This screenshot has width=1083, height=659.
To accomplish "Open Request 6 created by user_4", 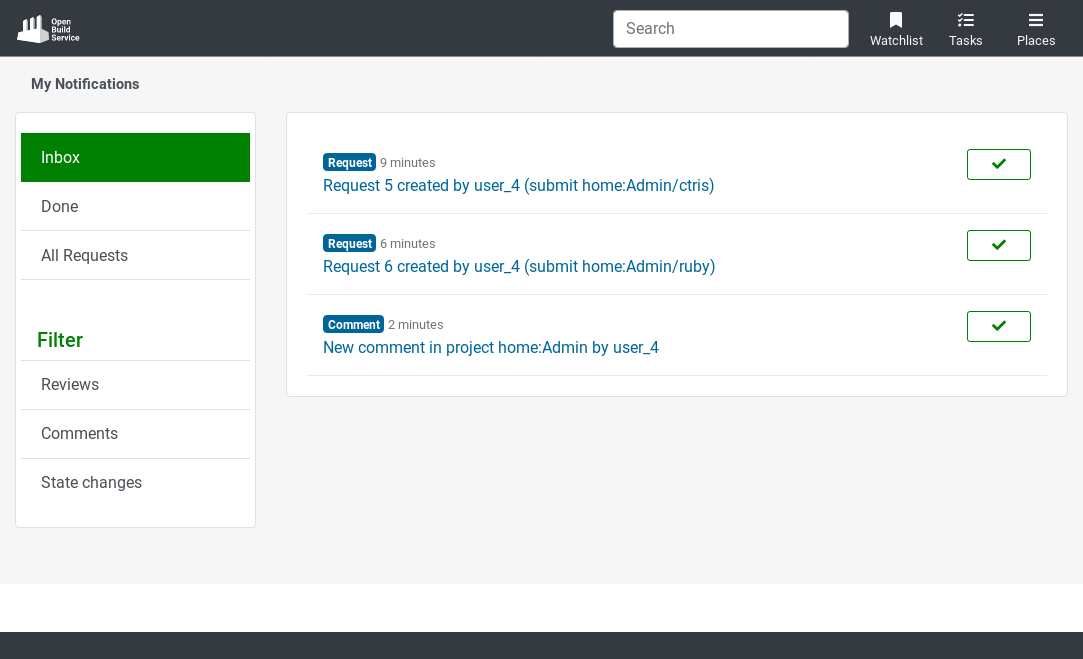I will pyautogui.click(x=518, y=266).
